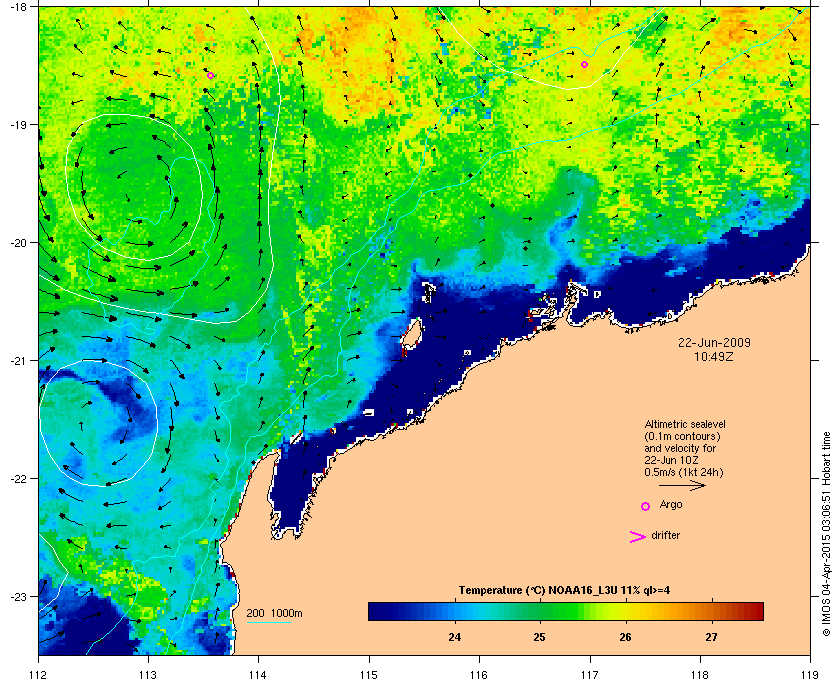840x680 pixels.
Task: Click the colorbar tick label 26
Action: [x=625, y=638]
